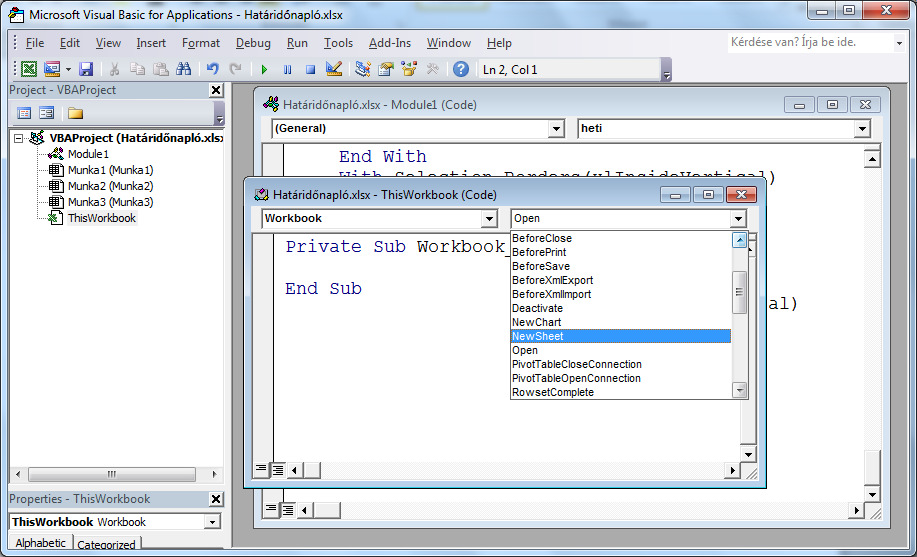This screenshot has height=557, width=917.
Task: Click View Code icon in Project panel
Action: coord(24,113)
